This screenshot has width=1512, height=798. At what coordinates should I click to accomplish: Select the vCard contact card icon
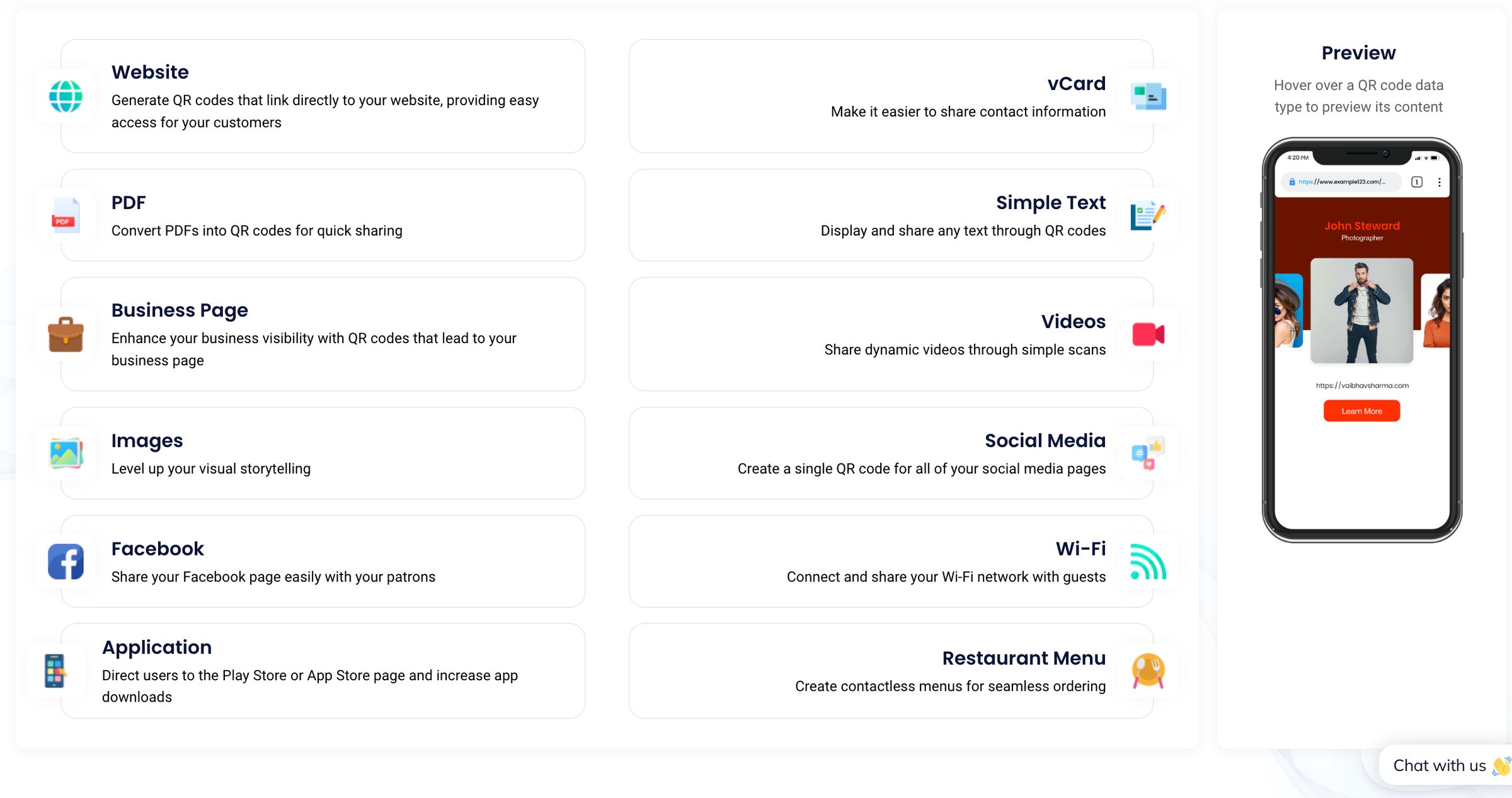1147,96
